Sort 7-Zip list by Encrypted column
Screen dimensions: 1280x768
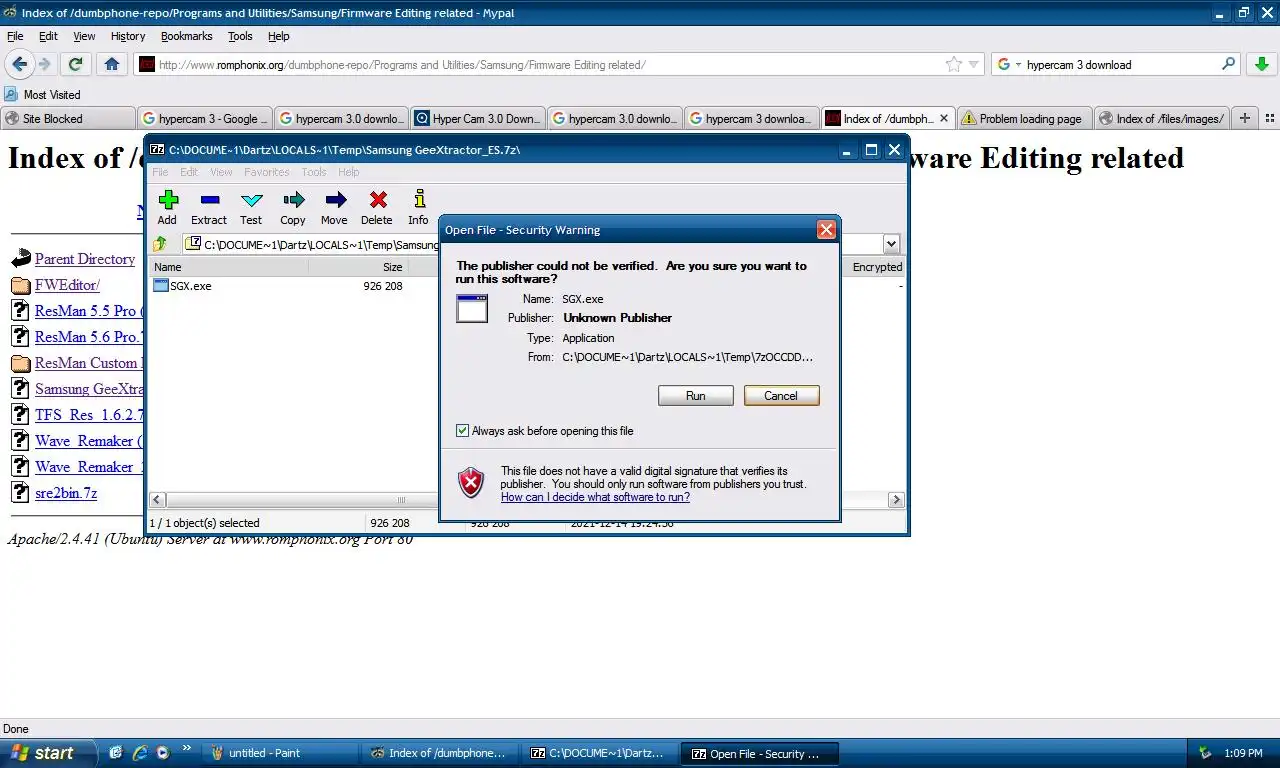click(x=876, y=267)
